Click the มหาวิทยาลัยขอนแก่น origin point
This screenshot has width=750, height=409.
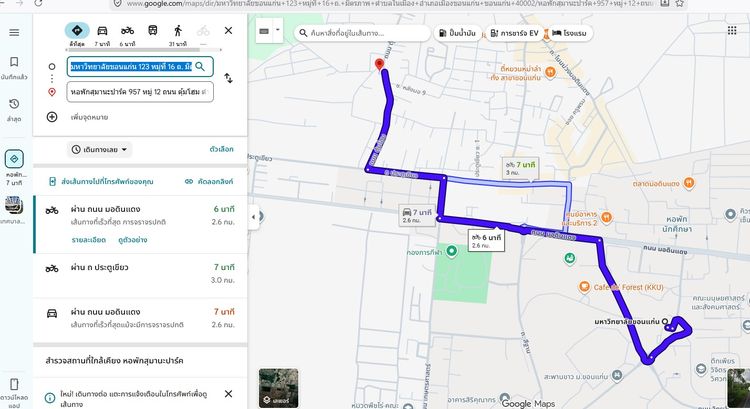[665, 321]
